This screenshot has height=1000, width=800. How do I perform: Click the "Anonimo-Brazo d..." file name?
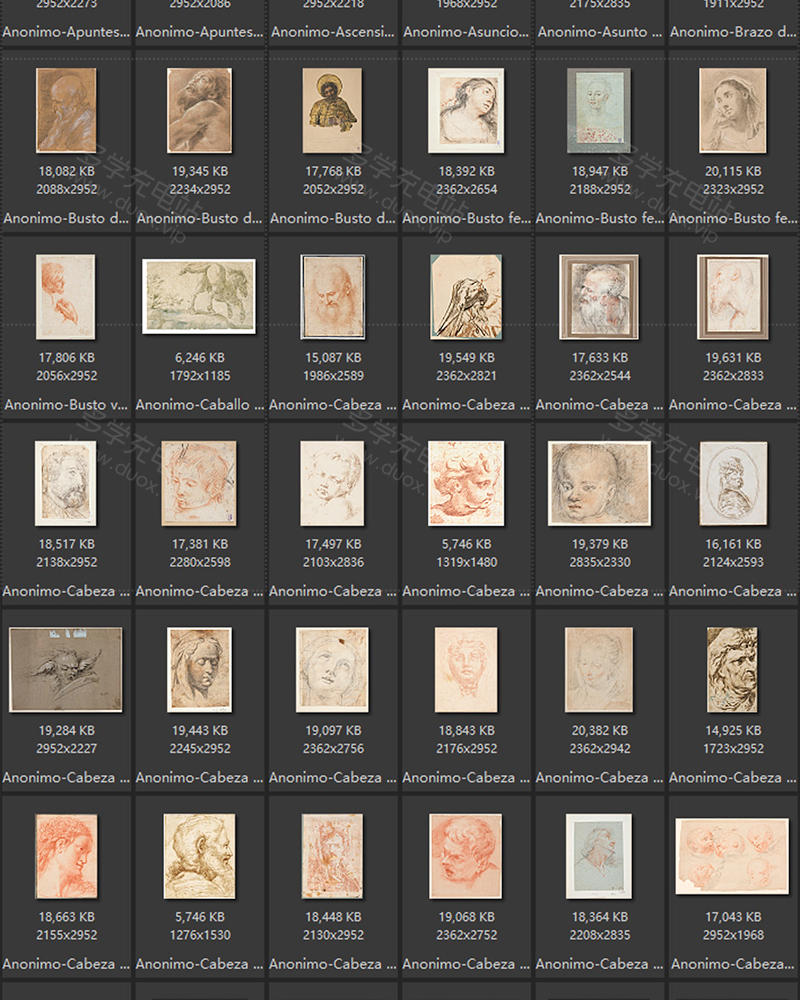click(733, 32)
